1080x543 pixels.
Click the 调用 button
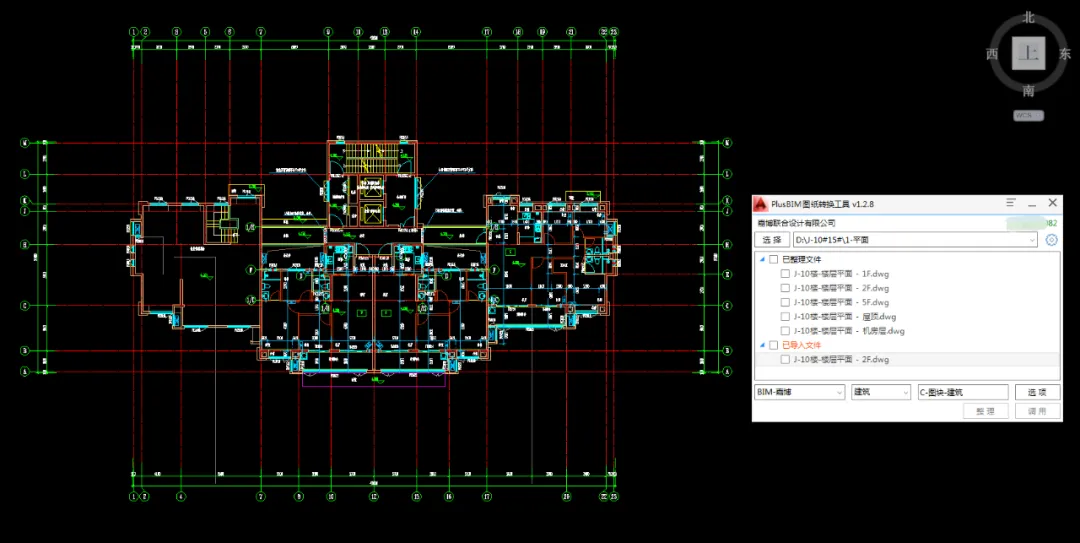click(x=1037, y=411)
